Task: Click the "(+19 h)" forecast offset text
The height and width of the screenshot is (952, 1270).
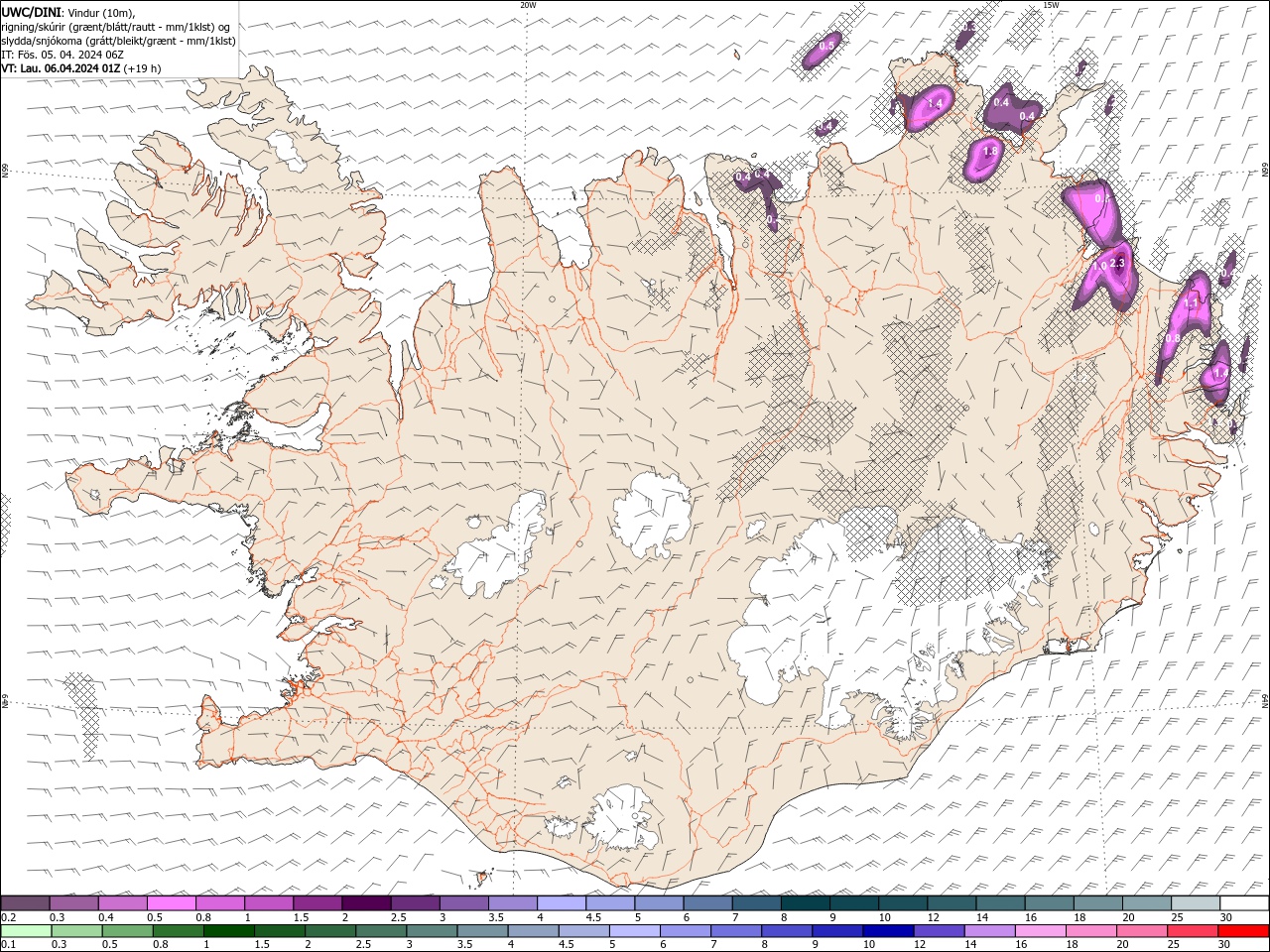Action: tap(143, 68)
